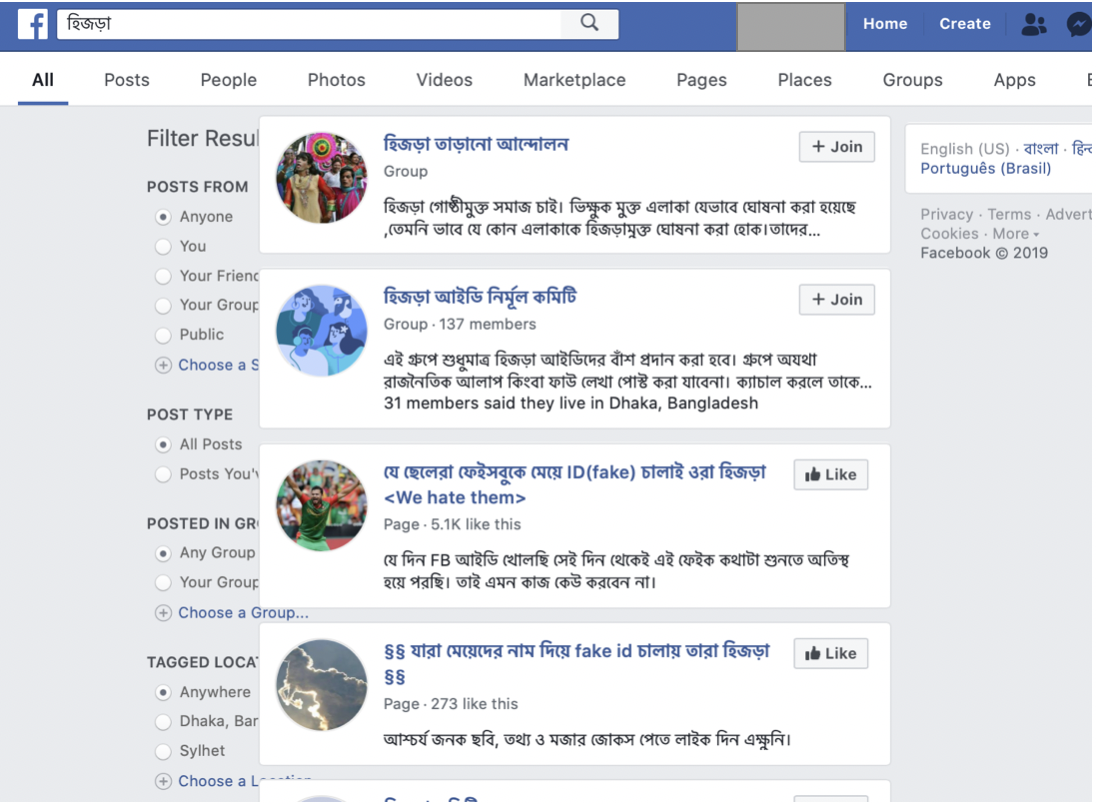
Task: Click the Choose a Source link
Action: coord(218,365)
